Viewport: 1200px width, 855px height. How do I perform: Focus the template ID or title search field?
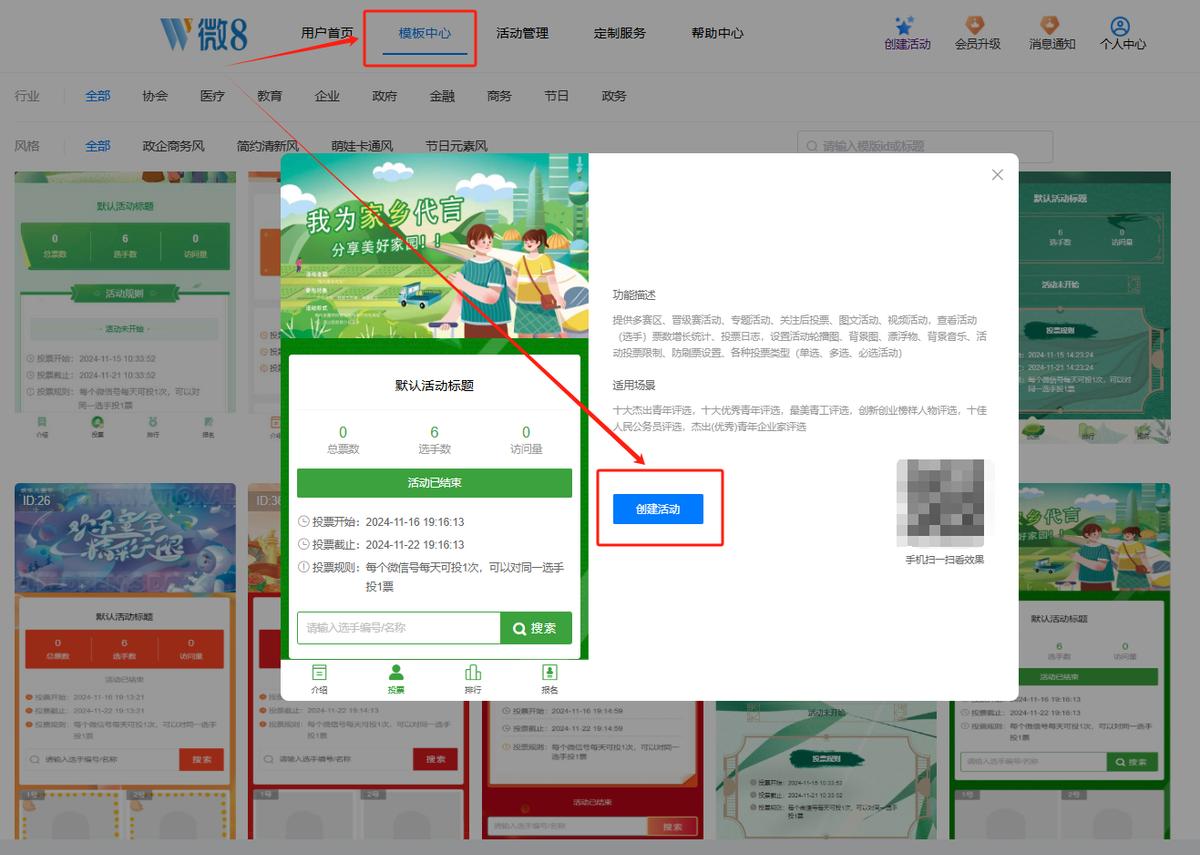tap(925, 146)
